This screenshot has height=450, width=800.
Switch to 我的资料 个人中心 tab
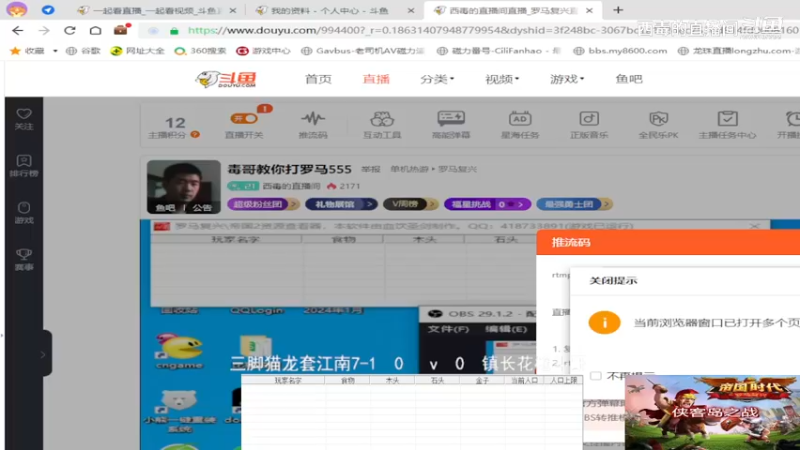[x=329, y=10]
